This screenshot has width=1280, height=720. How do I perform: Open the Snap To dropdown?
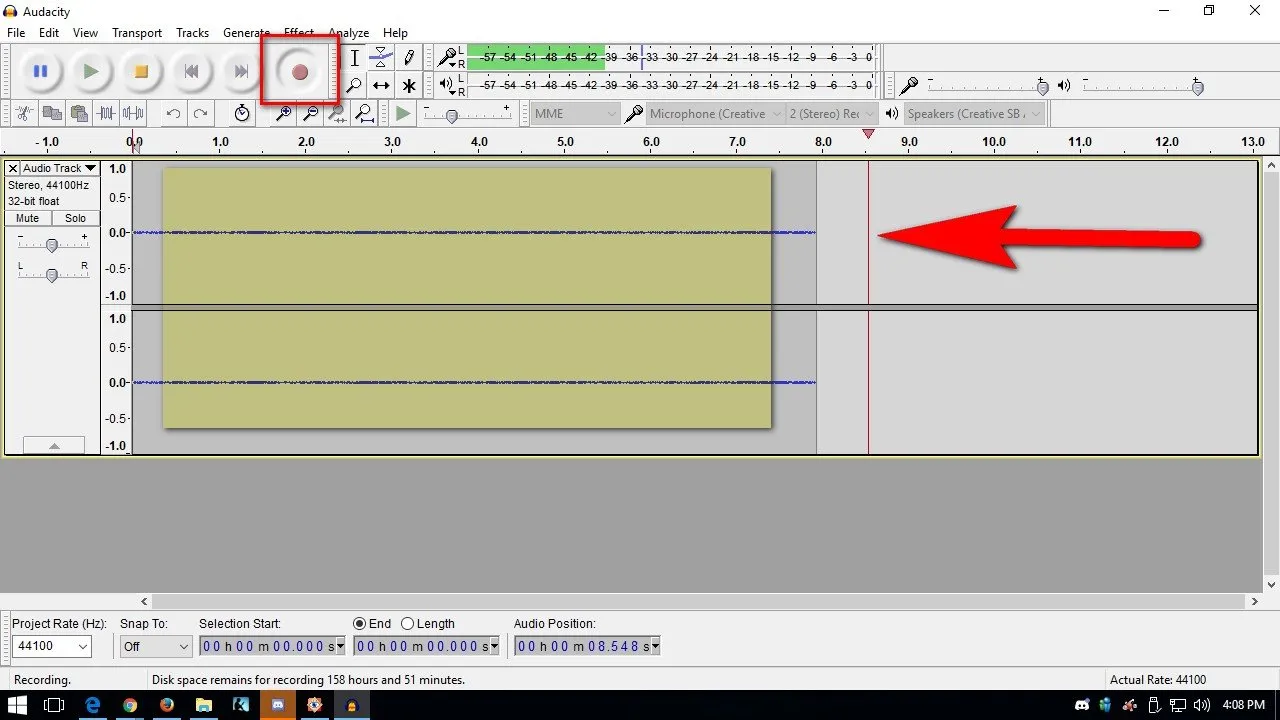(x=182, y=647)
